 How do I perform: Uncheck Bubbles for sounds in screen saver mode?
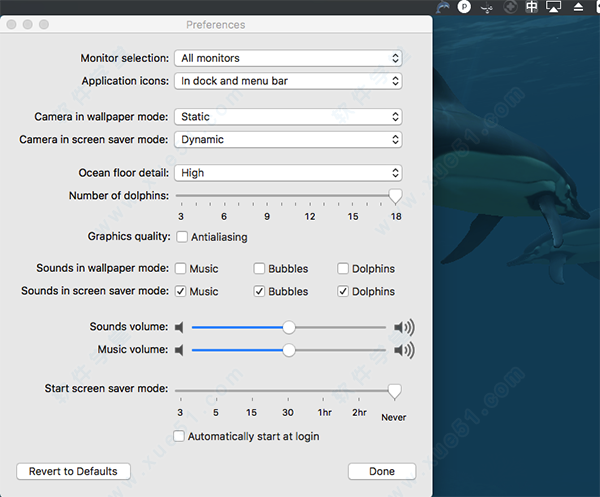(259, 292)
